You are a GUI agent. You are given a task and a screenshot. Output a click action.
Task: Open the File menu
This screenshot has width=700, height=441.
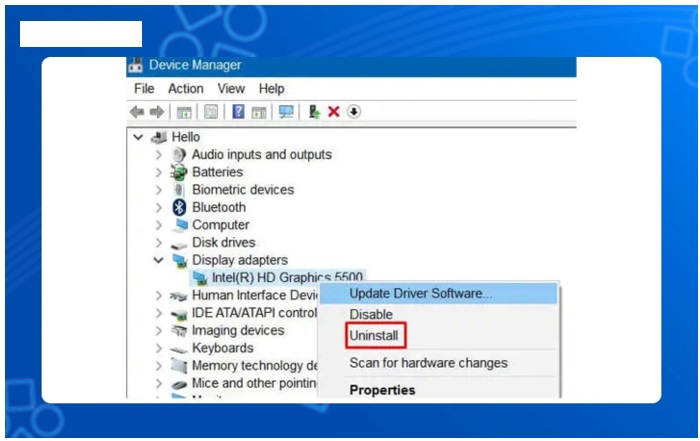pos(144,88)
